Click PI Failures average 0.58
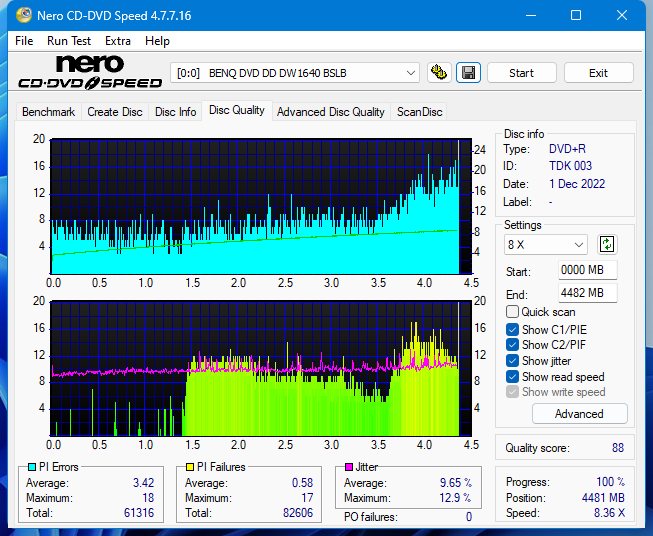653x536 pixels. [x=302, y=483]
